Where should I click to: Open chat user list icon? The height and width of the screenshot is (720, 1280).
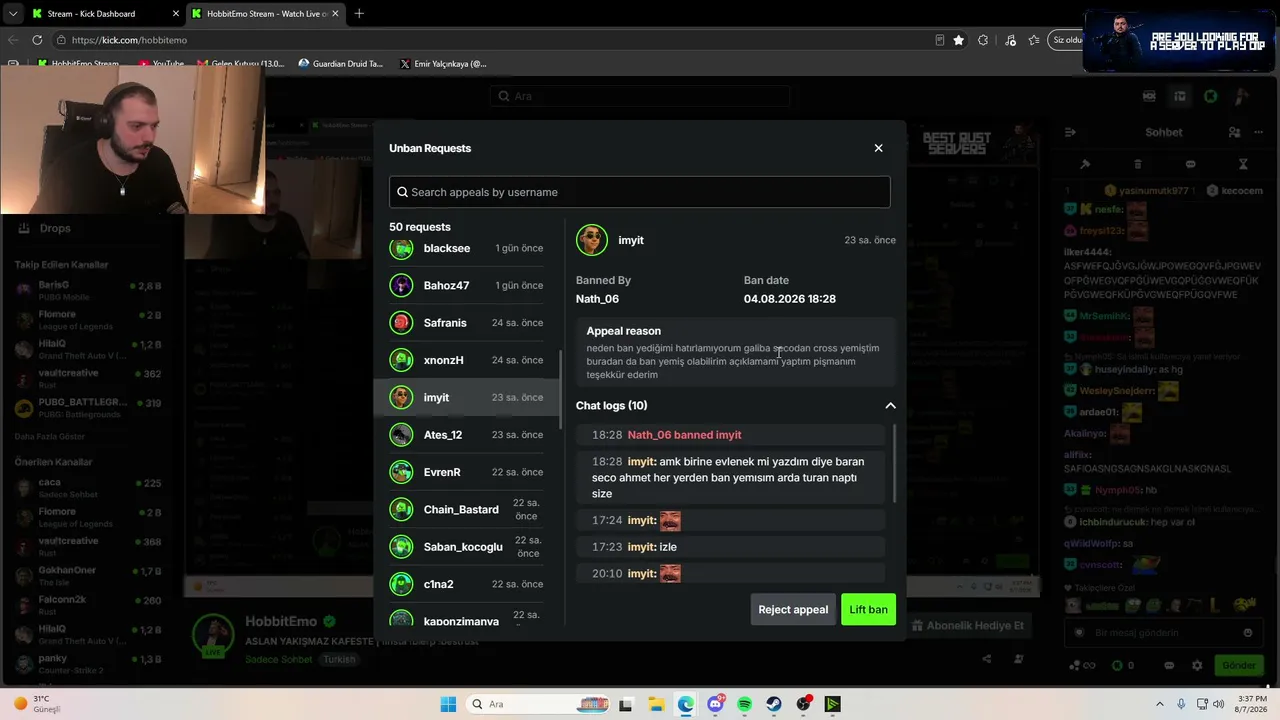tap(1234, 132)
